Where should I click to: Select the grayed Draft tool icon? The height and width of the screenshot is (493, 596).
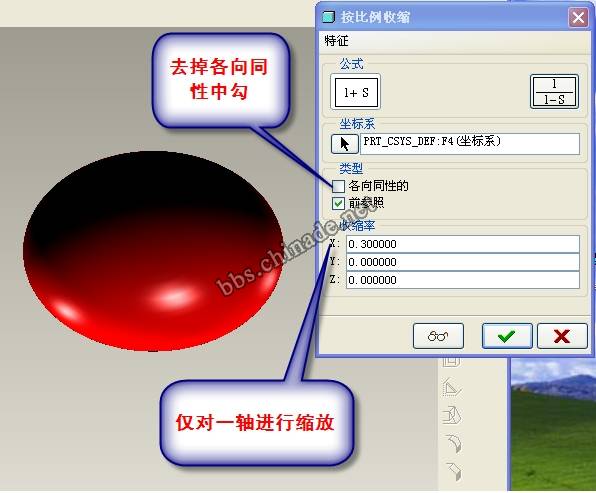tap(452, 415)
